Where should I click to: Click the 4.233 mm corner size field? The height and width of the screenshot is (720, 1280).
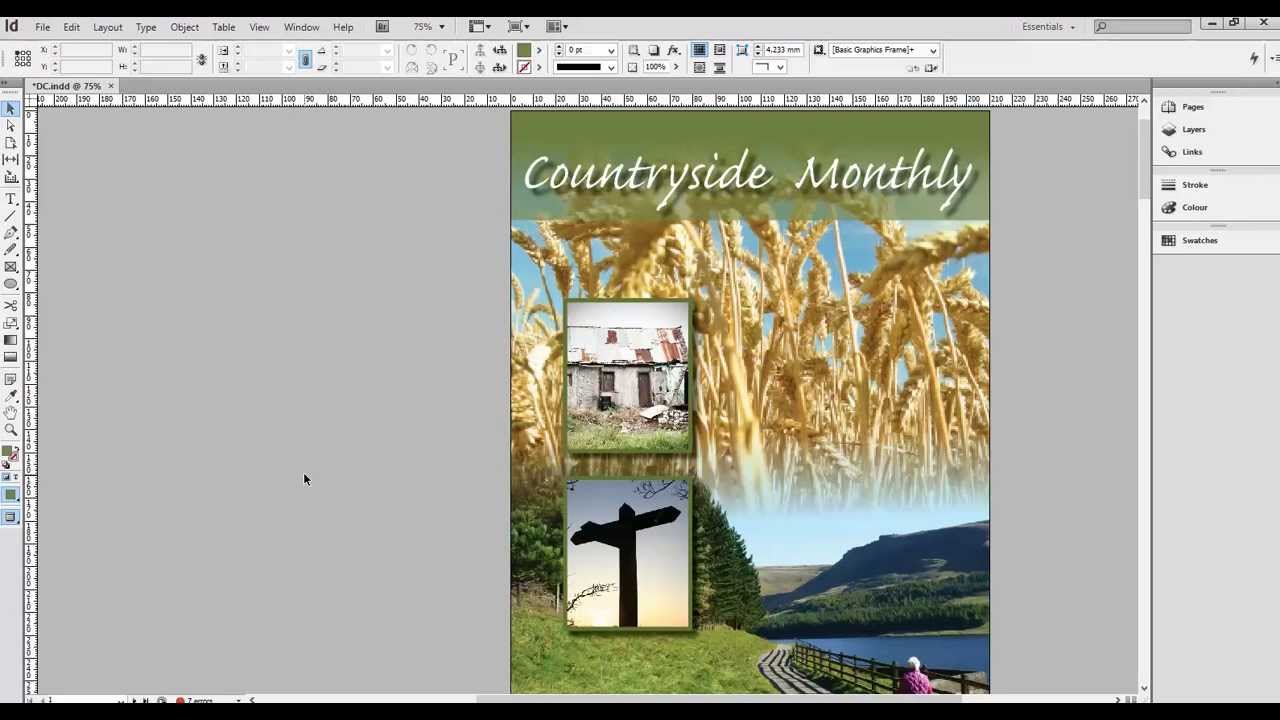tap(783, 50)
